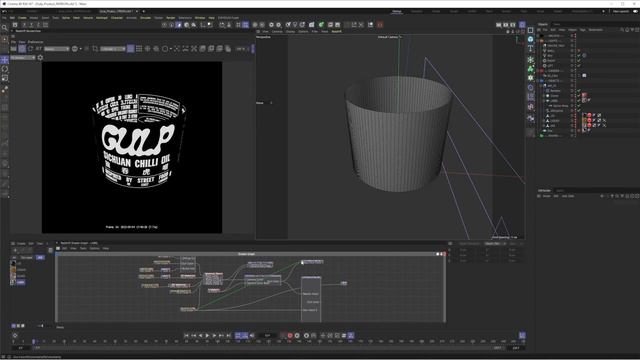Click the filter funnel icon in Object Manager
Viewport: 640px width, 360px height.
click(632, 30)
